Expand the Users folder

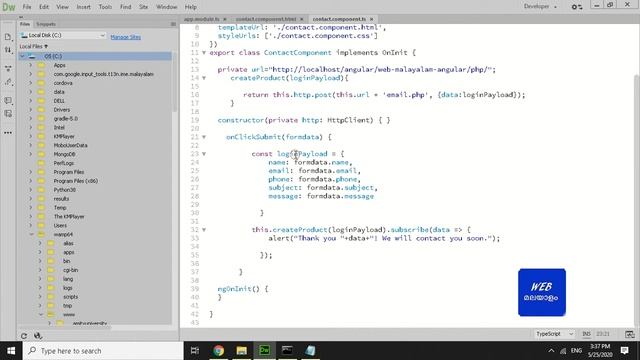coord(31,225)
